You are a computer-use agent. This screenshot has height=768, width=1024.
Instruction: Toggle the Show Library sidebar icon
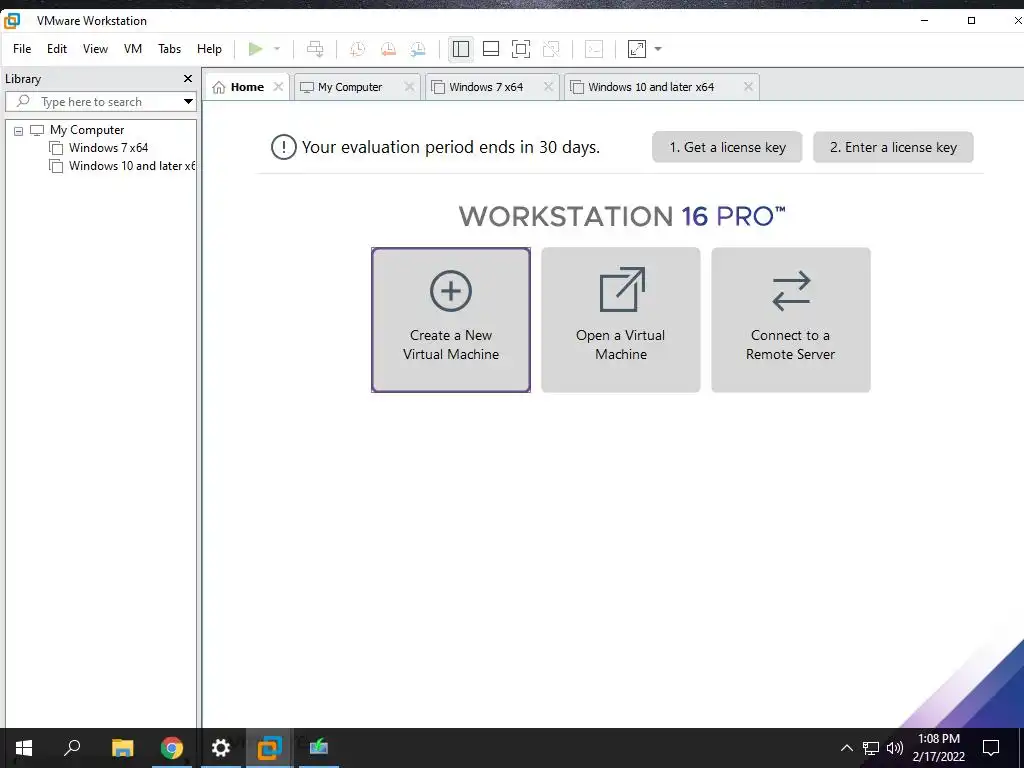coord(460,49)
